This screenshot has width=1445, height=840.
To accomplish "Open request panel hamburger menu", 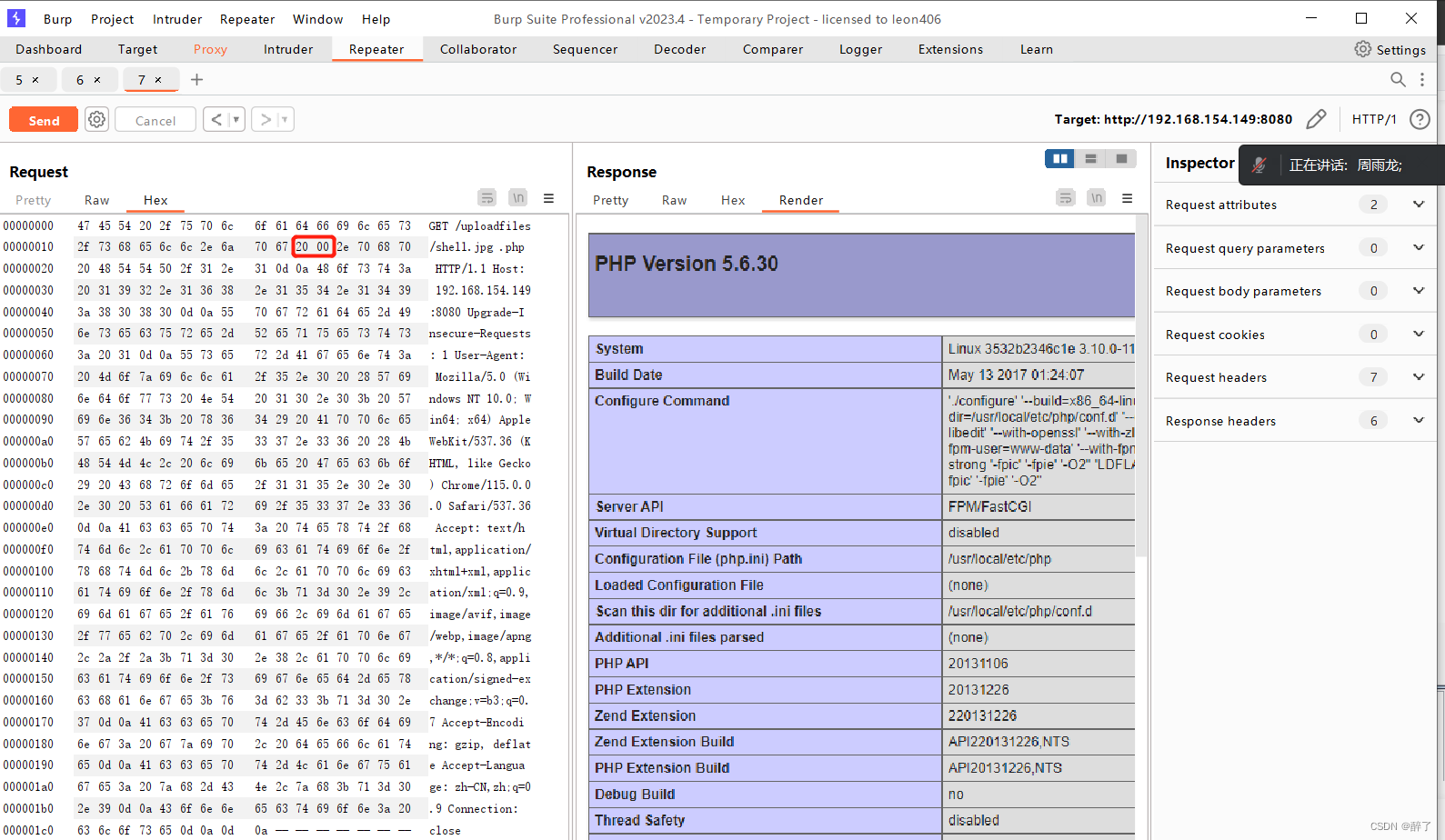I will point(548,198).
